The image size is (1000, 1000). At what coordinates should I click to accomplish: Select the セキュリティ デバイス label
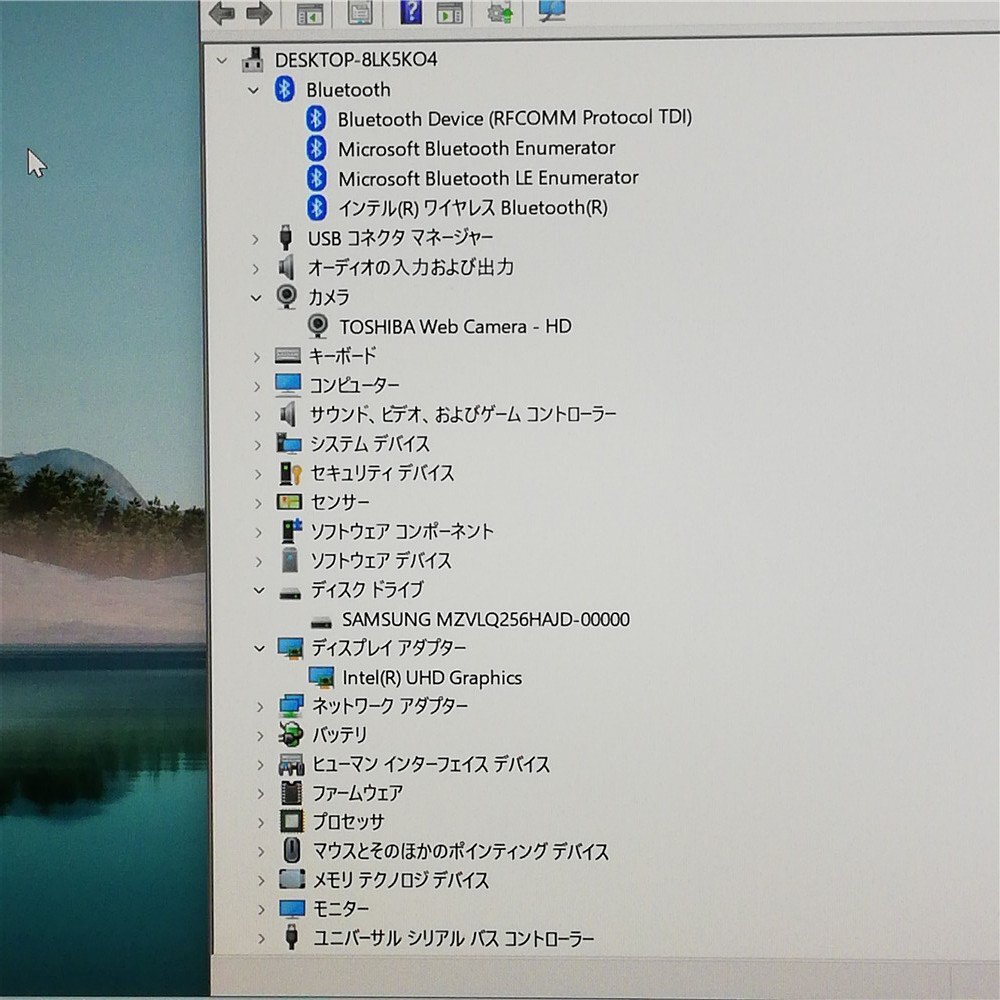coord(382,473)
